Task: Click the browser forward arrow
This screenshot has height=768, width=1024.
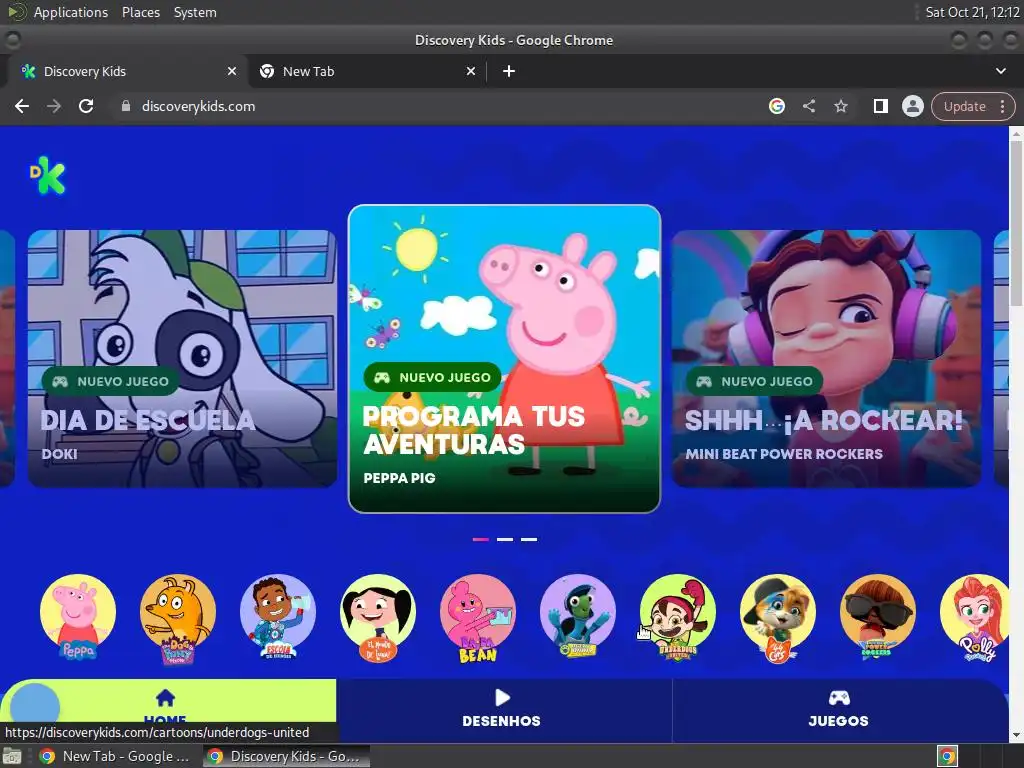Action: (54, 106)
